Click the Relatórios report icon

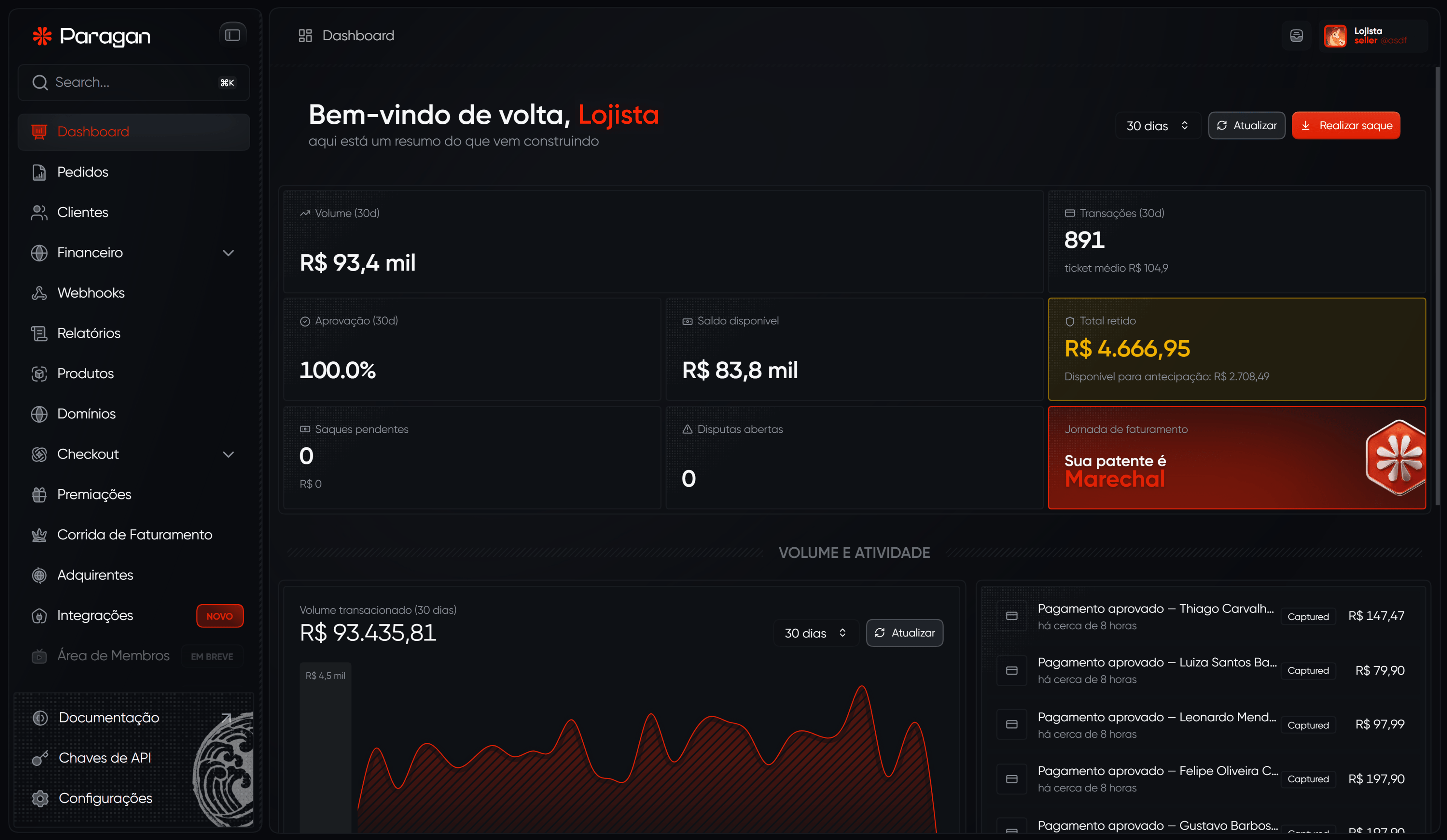39,333
